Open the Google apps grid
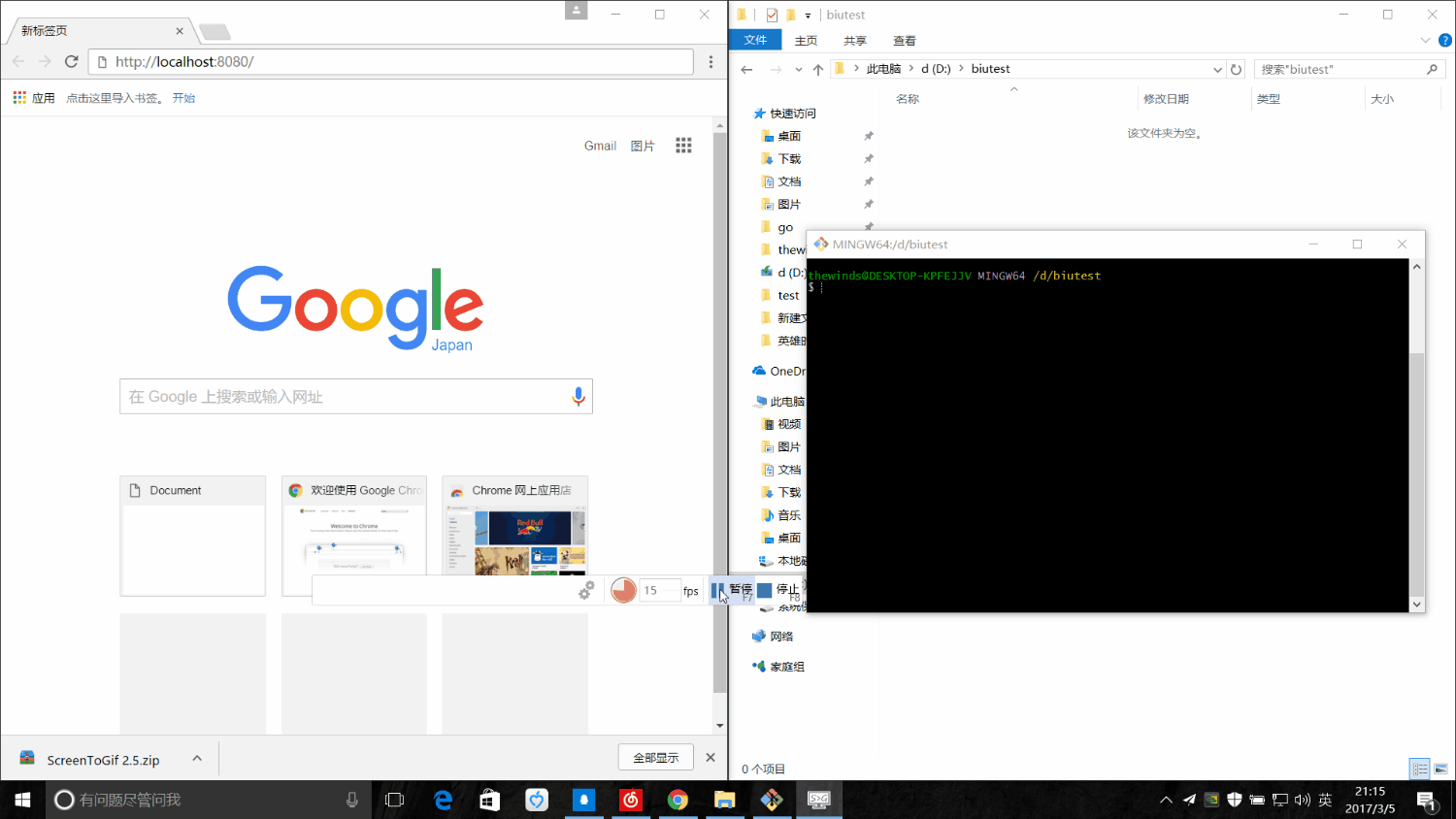Screen dimensions: 1456x819 pos(683,146)
